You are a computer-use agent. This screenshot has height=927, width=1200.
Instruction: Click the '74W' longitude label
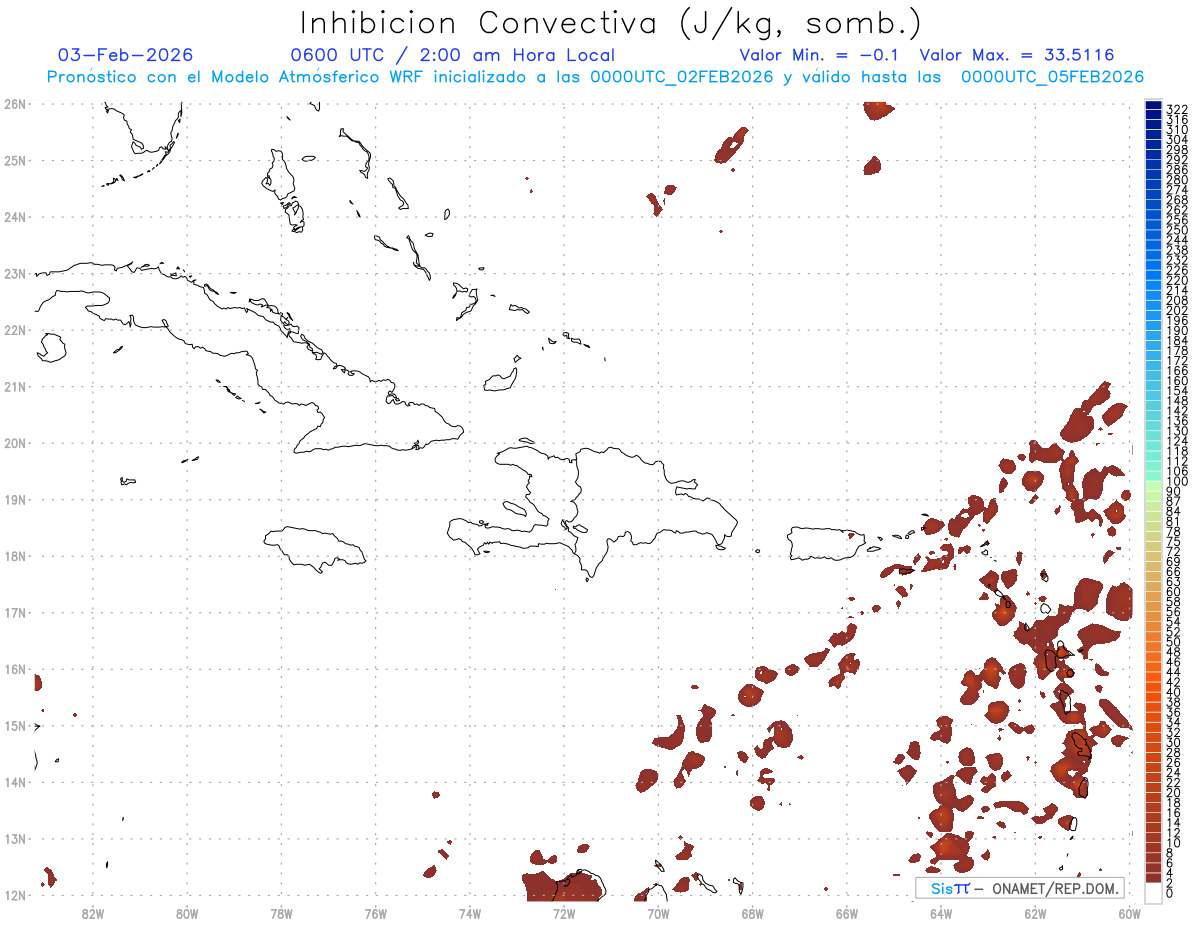[470, 912]
